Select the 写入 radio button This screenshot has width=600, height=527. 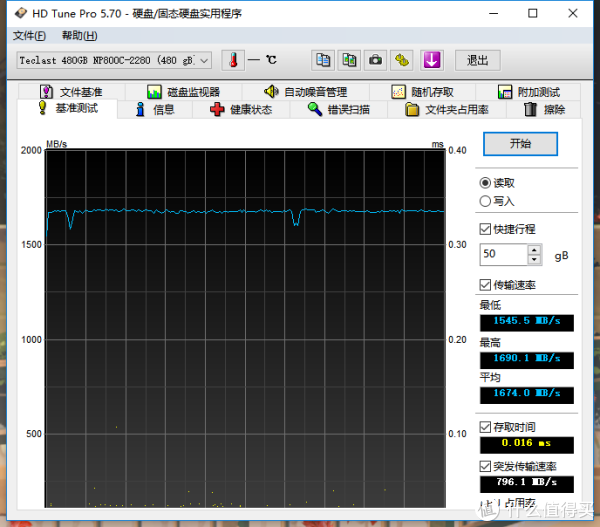485,201
